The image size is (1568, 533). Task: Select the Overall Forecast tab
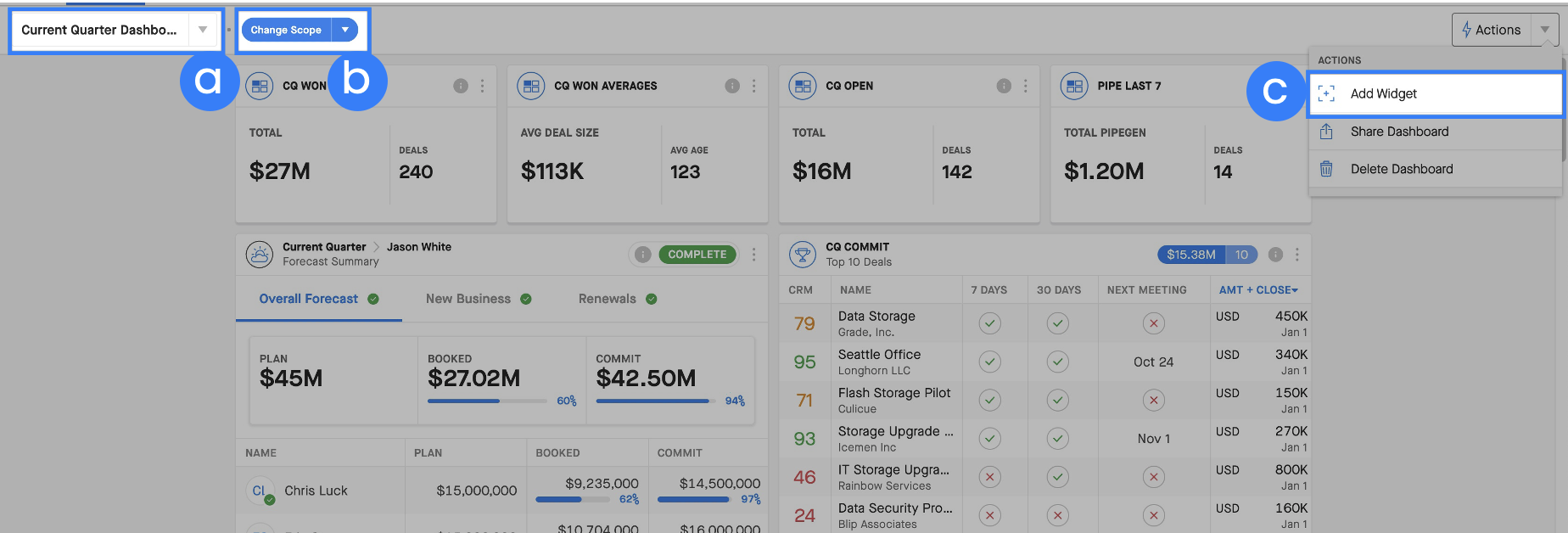pos(319,299)
